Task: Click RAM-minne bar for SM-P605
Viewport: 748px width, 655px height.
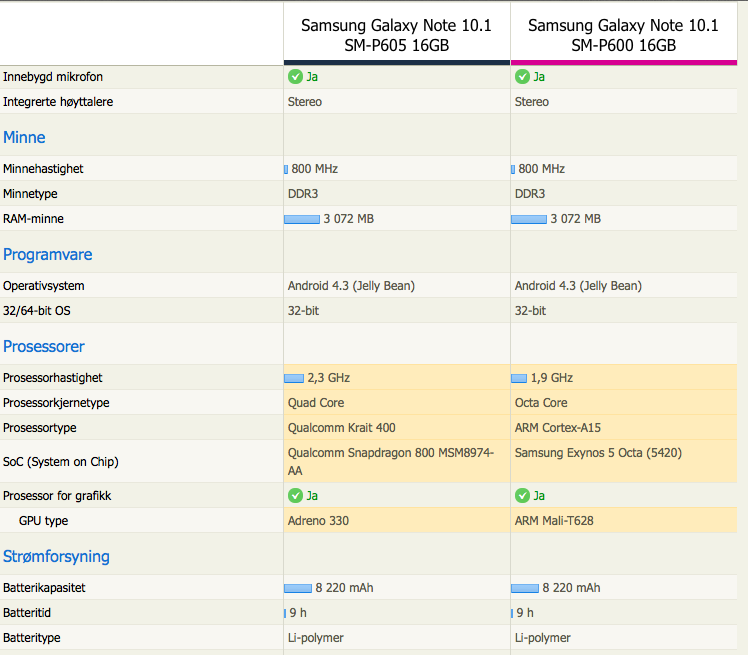Action: (x=302, y=219)
